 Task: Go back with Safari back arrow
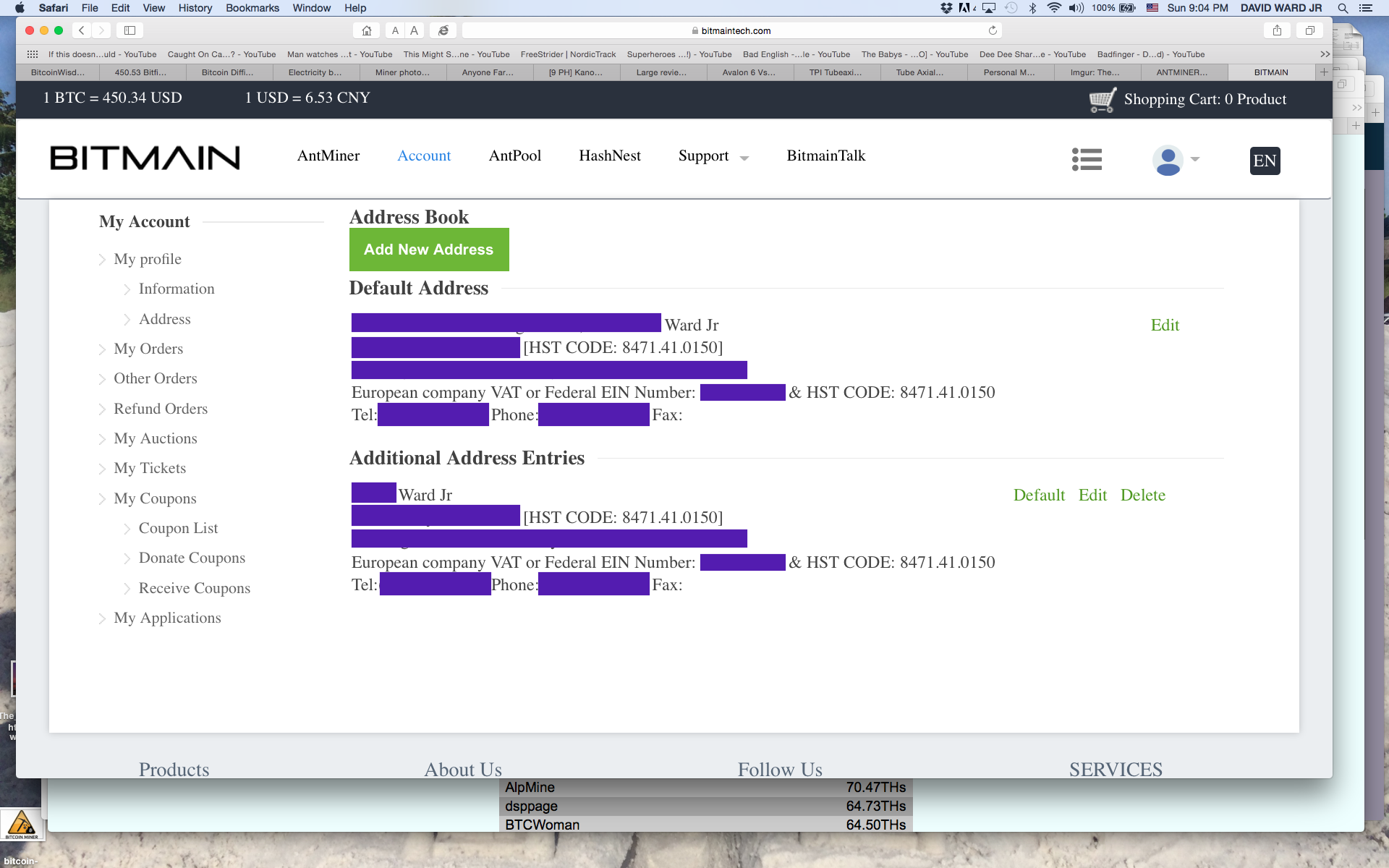(x=82, y=30)
